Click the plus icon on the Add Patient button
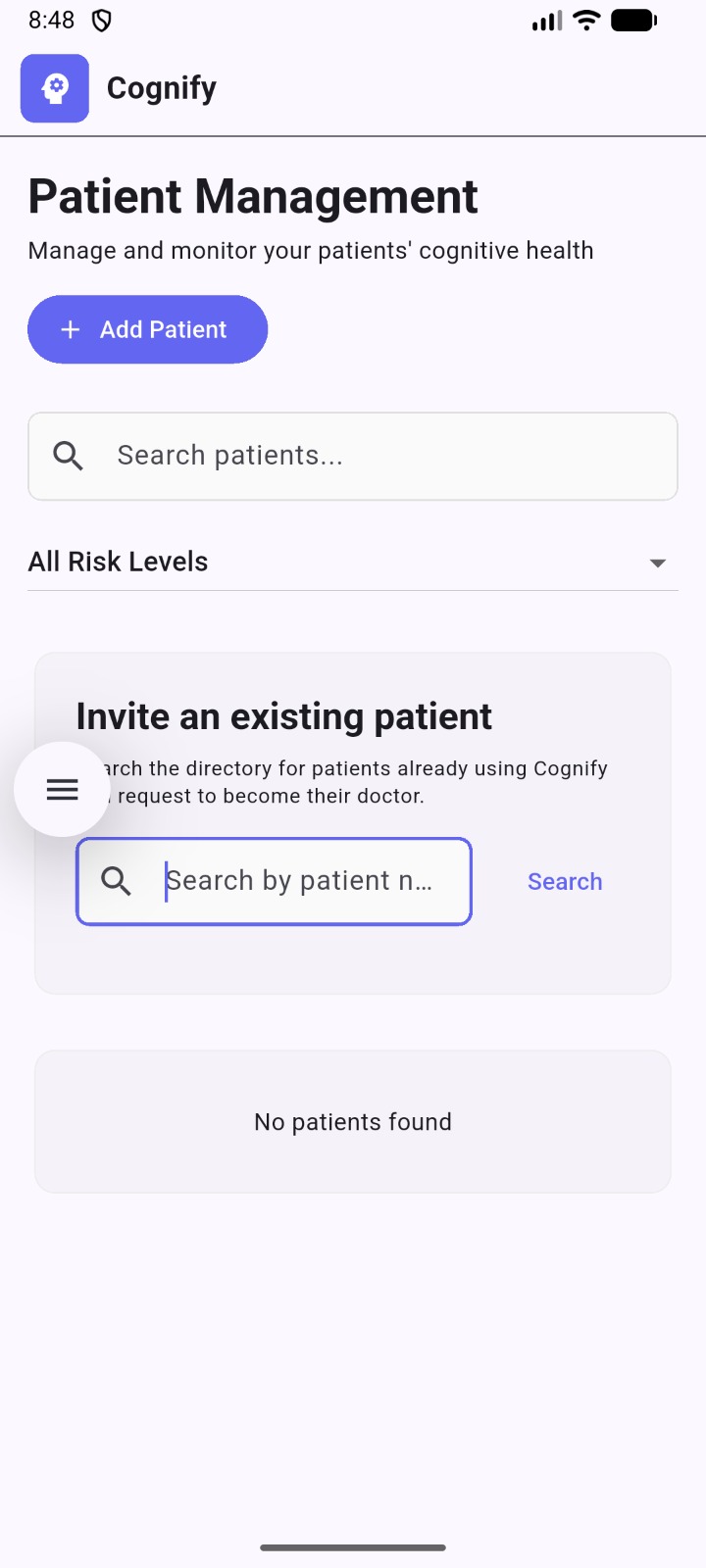706x1568 pixels. tap(71, 329)
